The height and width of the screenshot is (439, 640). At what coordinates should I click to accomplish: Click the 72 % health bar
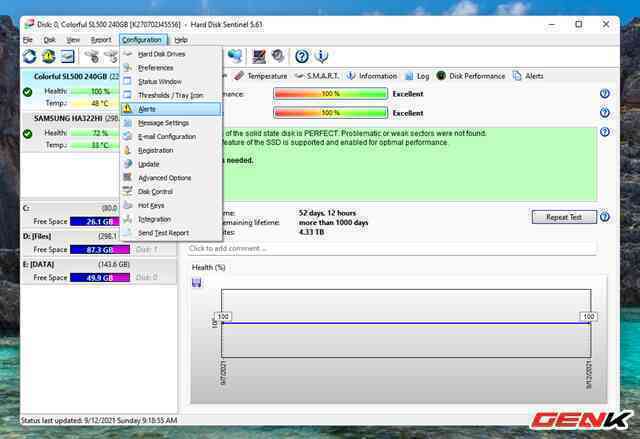[95, 133]
